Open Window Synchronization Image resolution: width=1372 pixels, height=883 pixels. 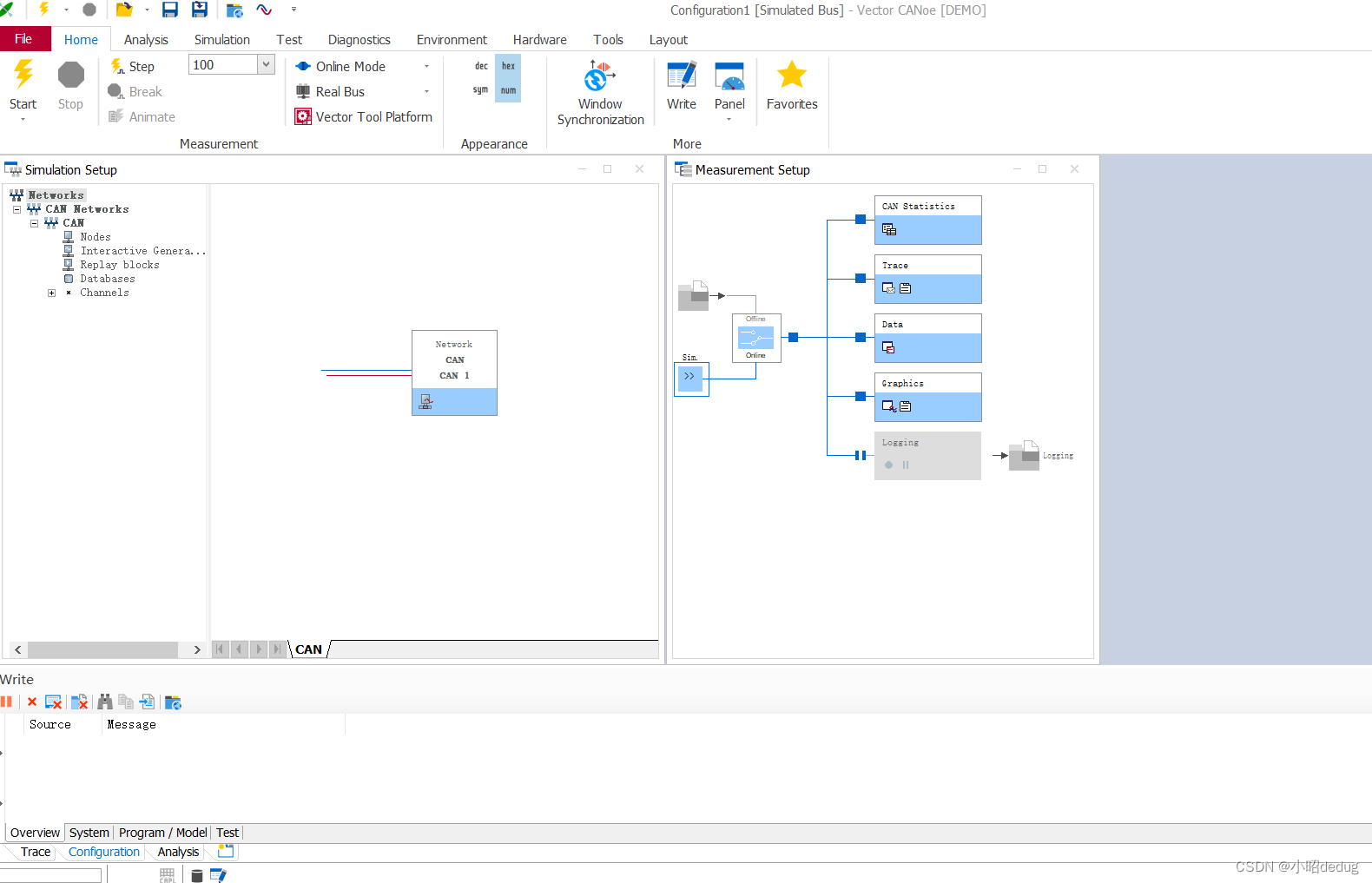(x=600, y=93)
